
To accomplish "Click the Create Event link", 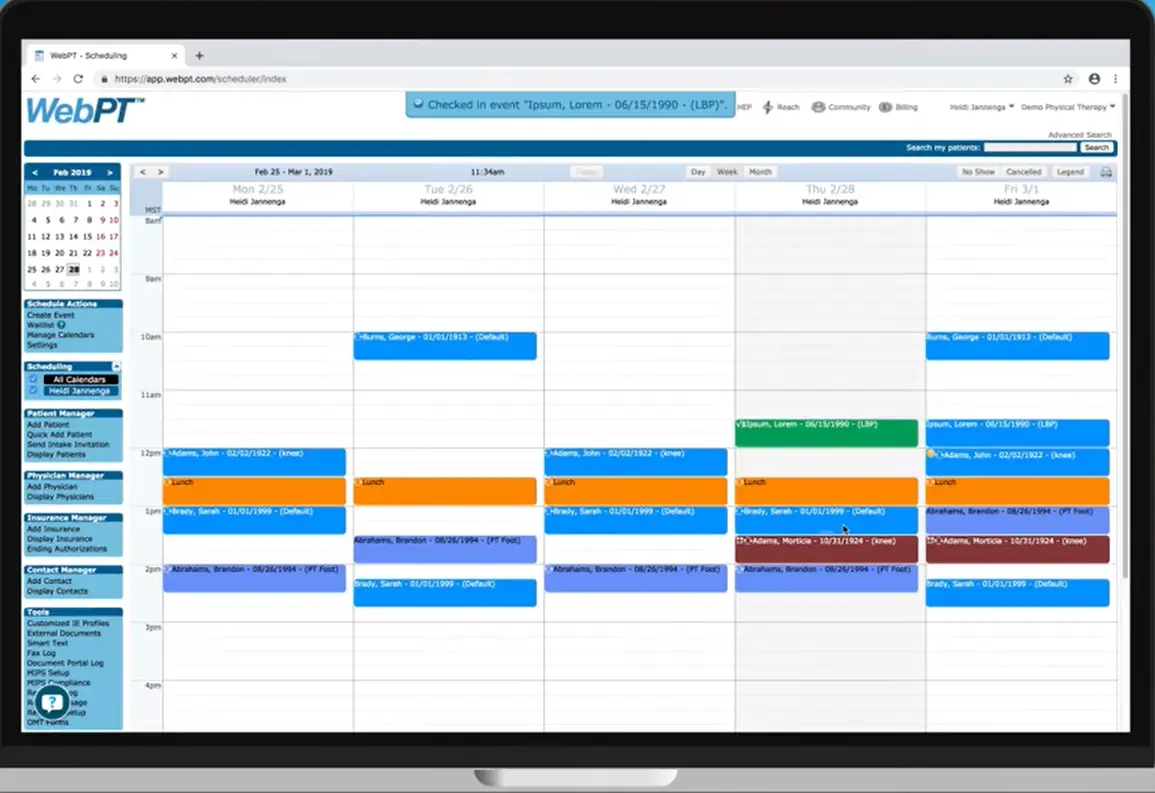I will tap(50, 315).
